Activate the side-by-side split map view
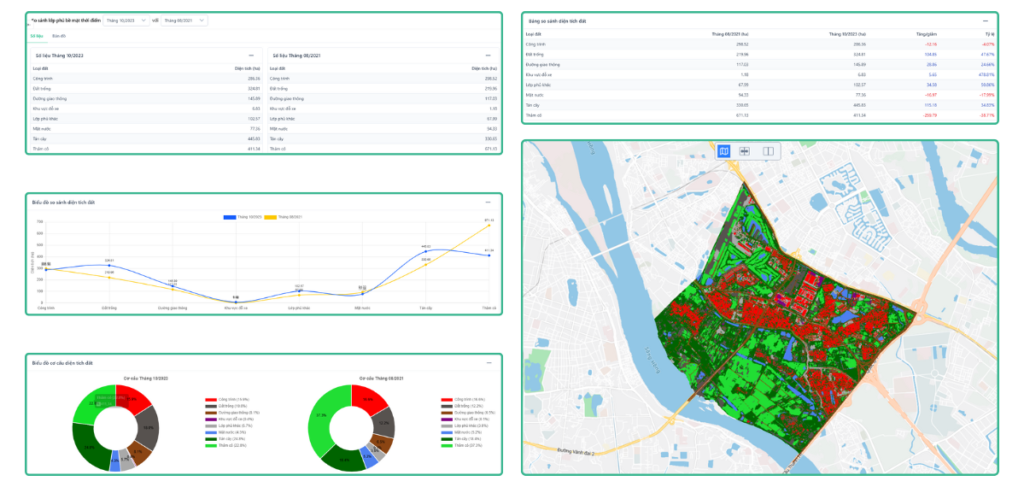Image resolution: width=1024 pixels, height=487 pixels. pos(768,151)
